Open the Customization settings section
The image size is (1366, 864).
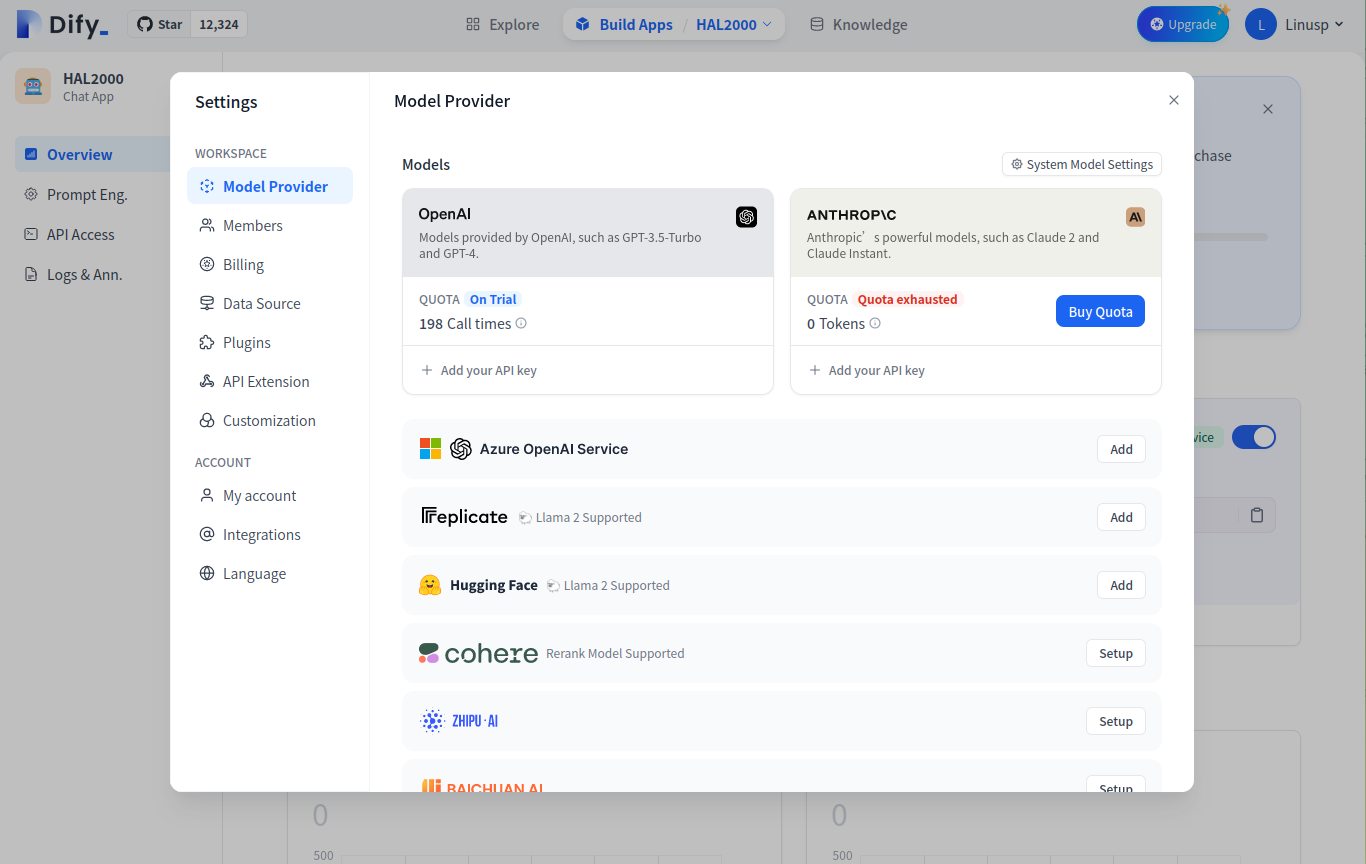(270, 420)
